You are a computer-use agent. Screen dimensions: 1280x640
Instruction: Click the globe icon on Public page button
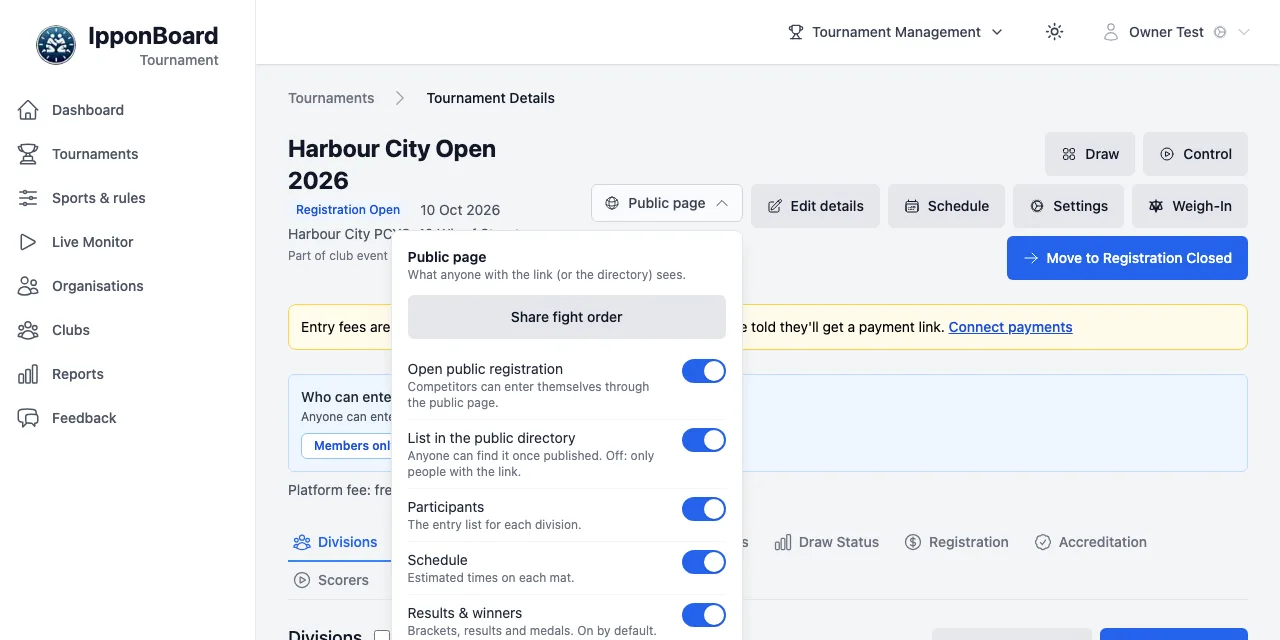(612, 203)
